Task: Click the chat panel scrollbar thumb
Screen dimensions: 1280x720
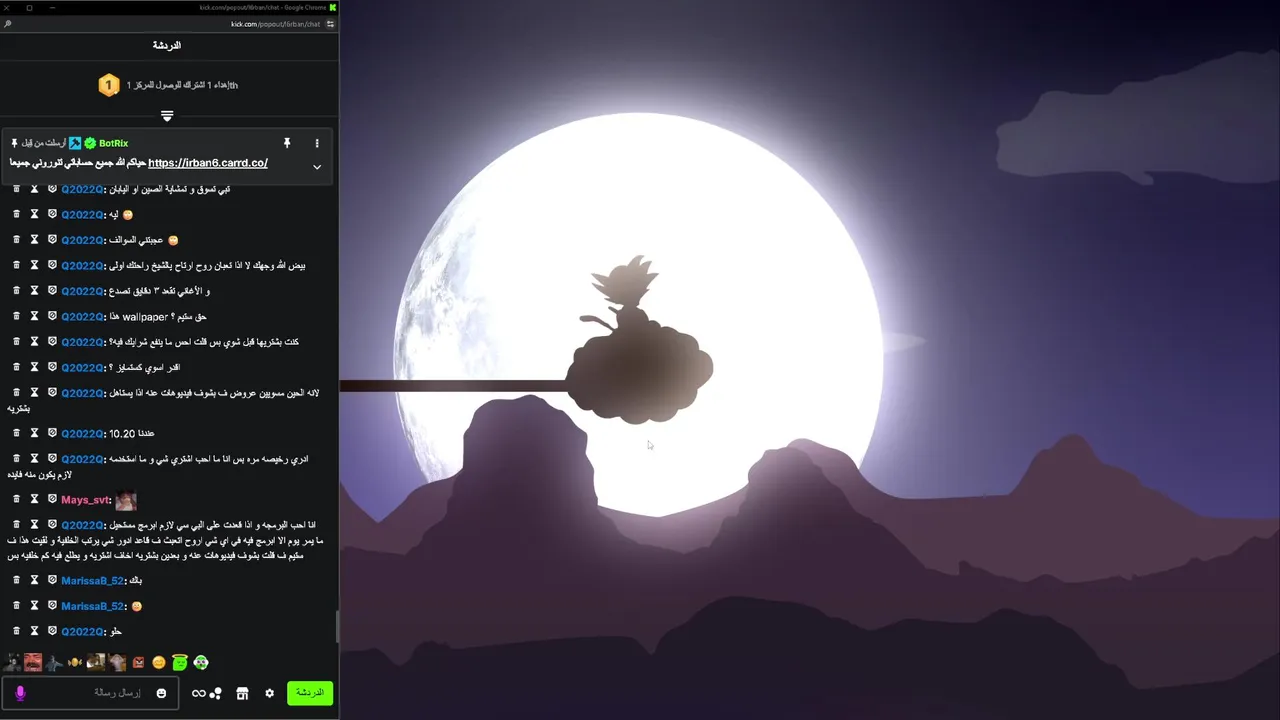Action: pos(337,627)
